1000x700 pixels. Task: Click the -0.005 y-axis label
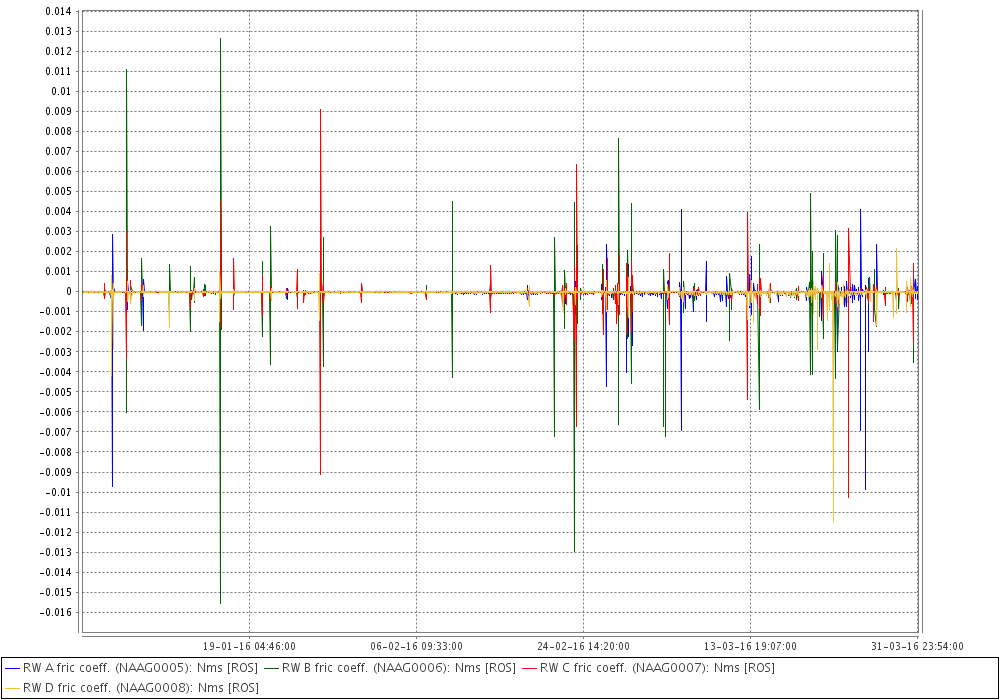coord(56,392)
